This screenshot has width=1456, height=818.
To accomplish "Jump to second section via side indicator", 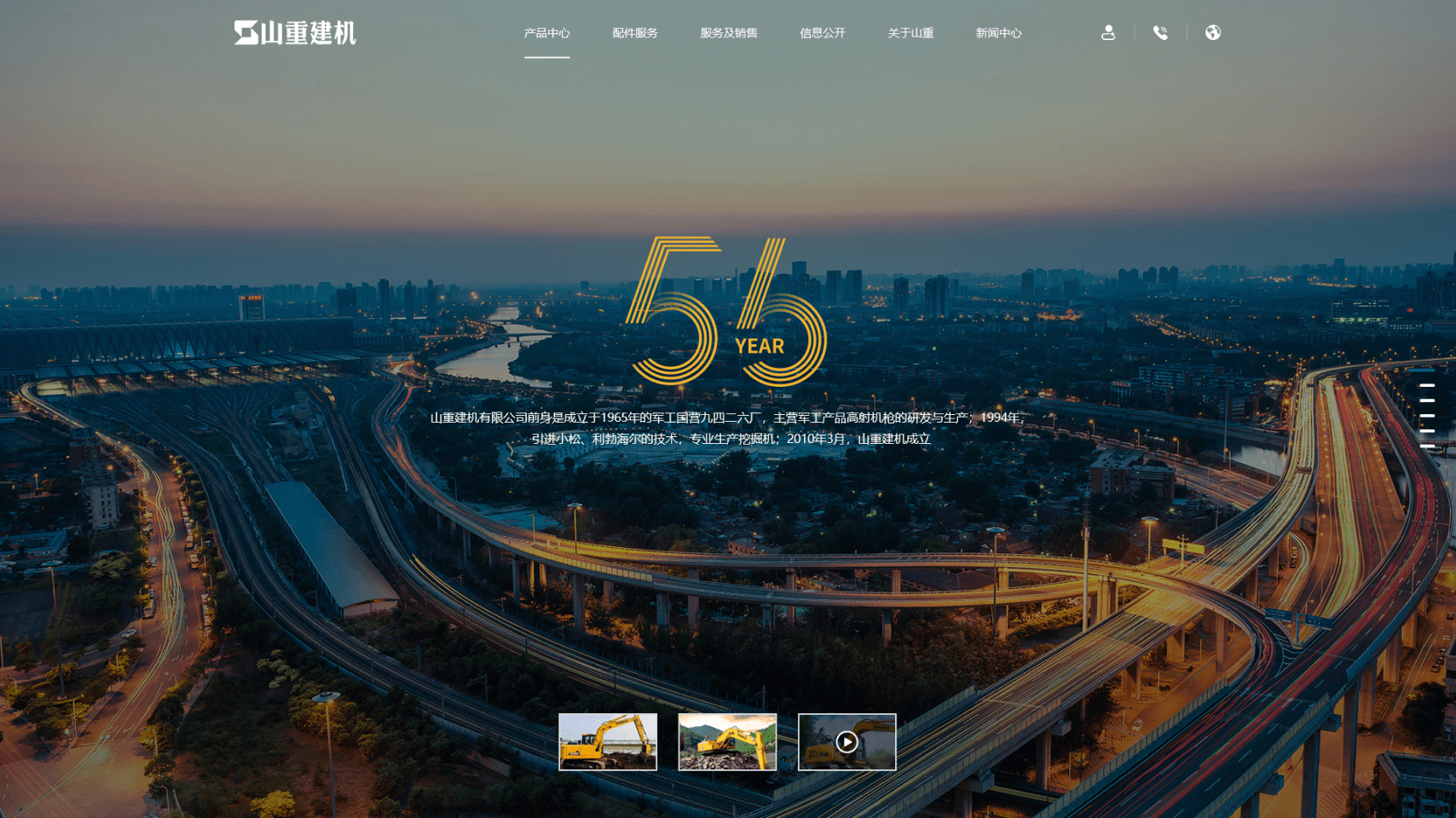I will [1427, 385].
